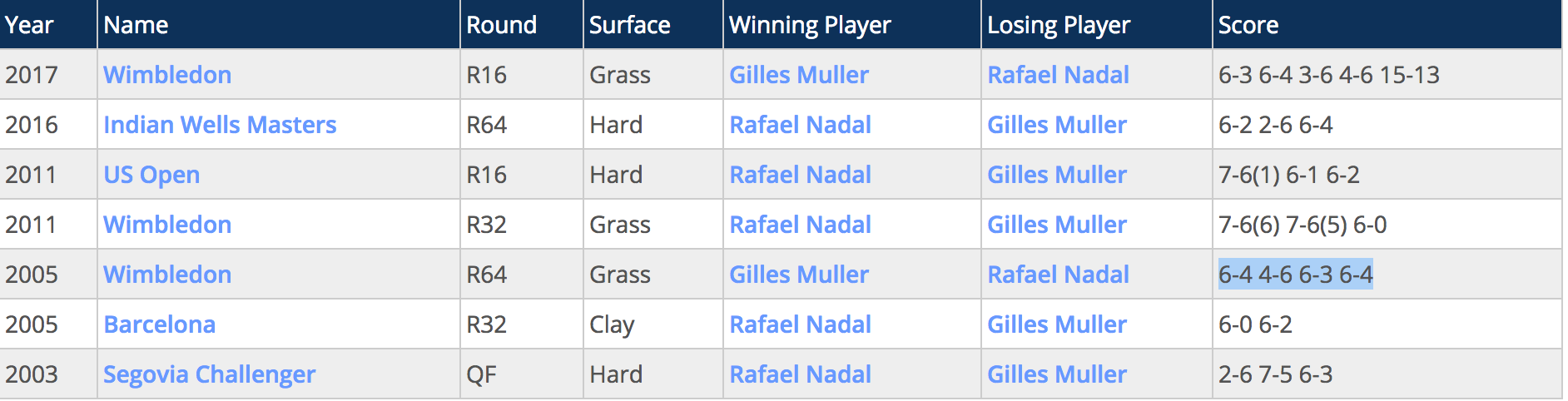The image size is (1568, 401).
Task: Open the US Open tournament link
Action: tap(151, 175)
